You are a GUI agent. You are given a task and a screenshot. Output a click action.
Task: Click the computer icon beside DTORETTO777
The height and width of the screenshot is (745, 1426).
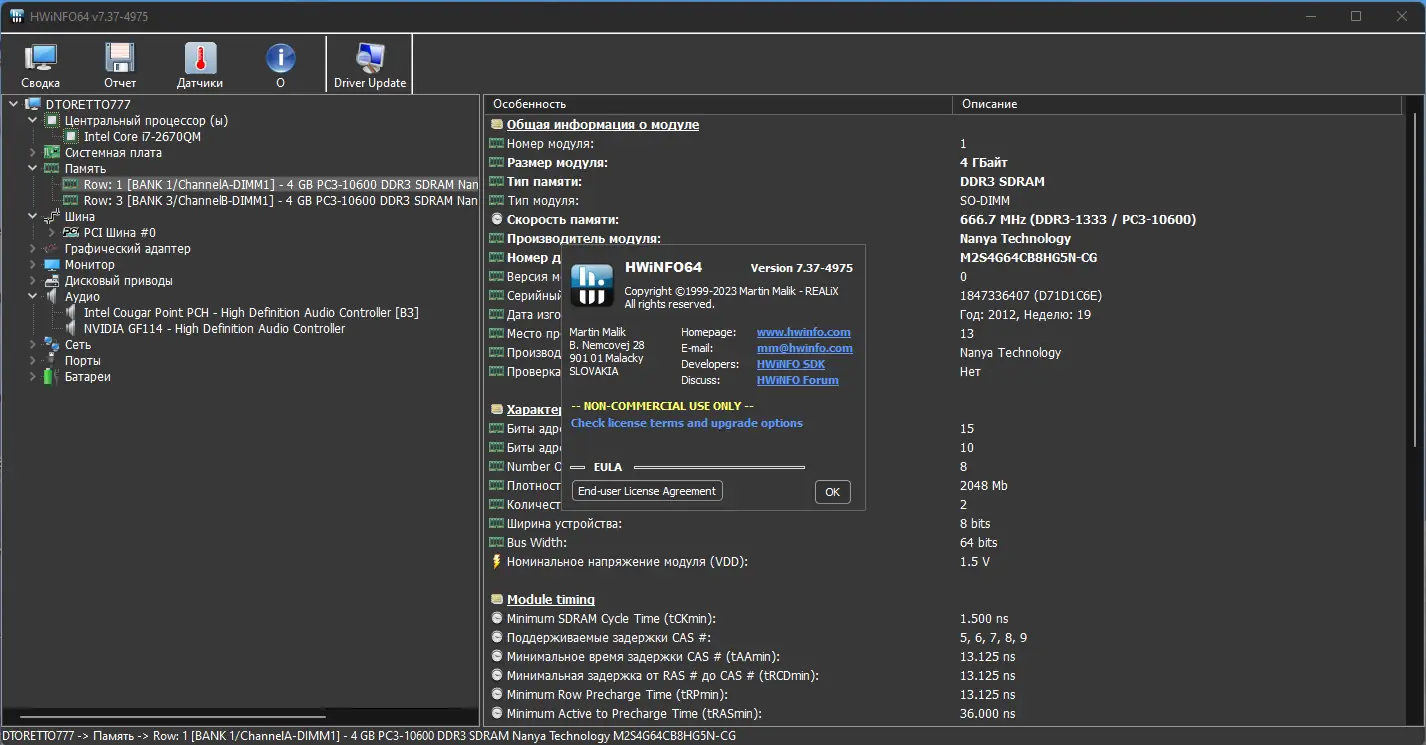pos(33,104)
